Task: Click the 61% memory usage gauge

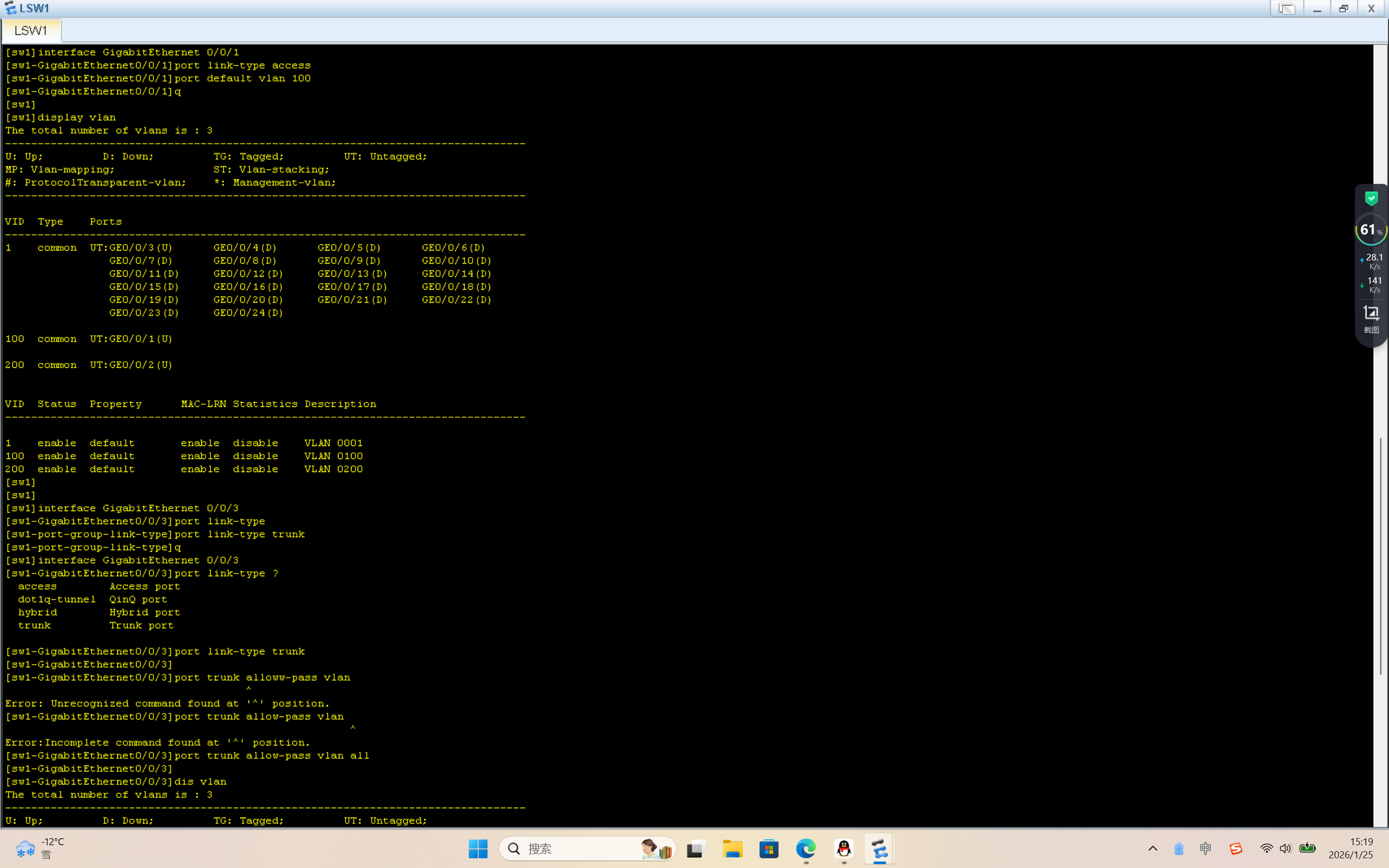Action: [1371, 230]
